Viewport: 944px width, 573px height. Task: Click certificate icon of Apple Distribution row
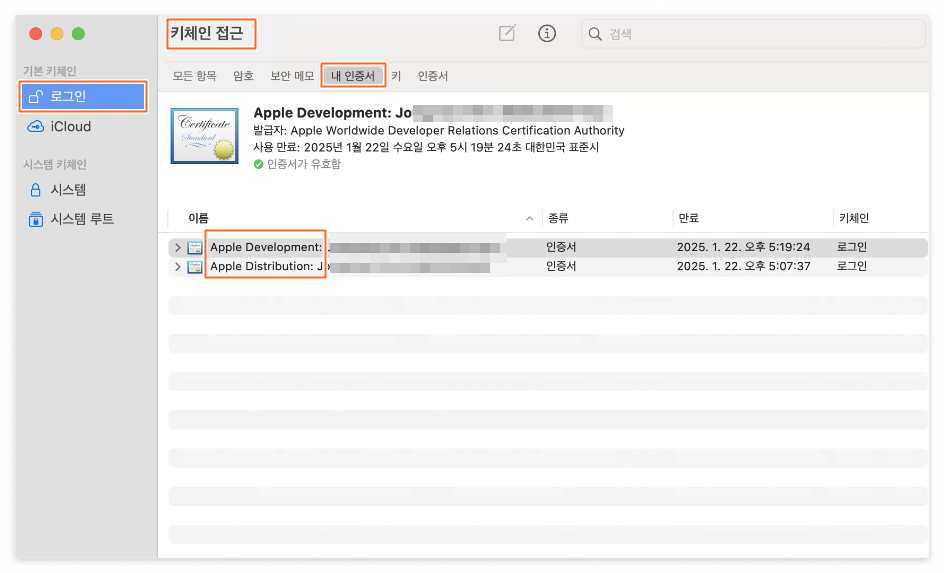coord(194,267)
